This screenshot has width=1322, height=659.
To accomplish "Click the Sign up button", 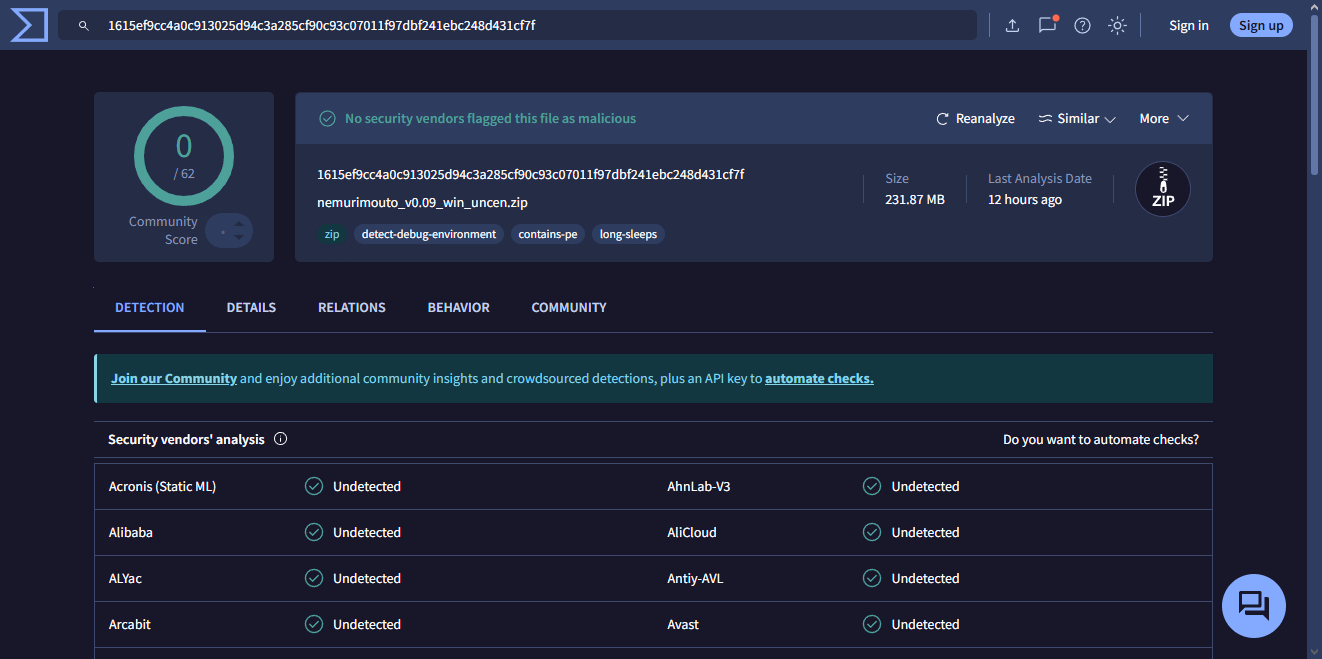I will click(x=1260, y=25).
